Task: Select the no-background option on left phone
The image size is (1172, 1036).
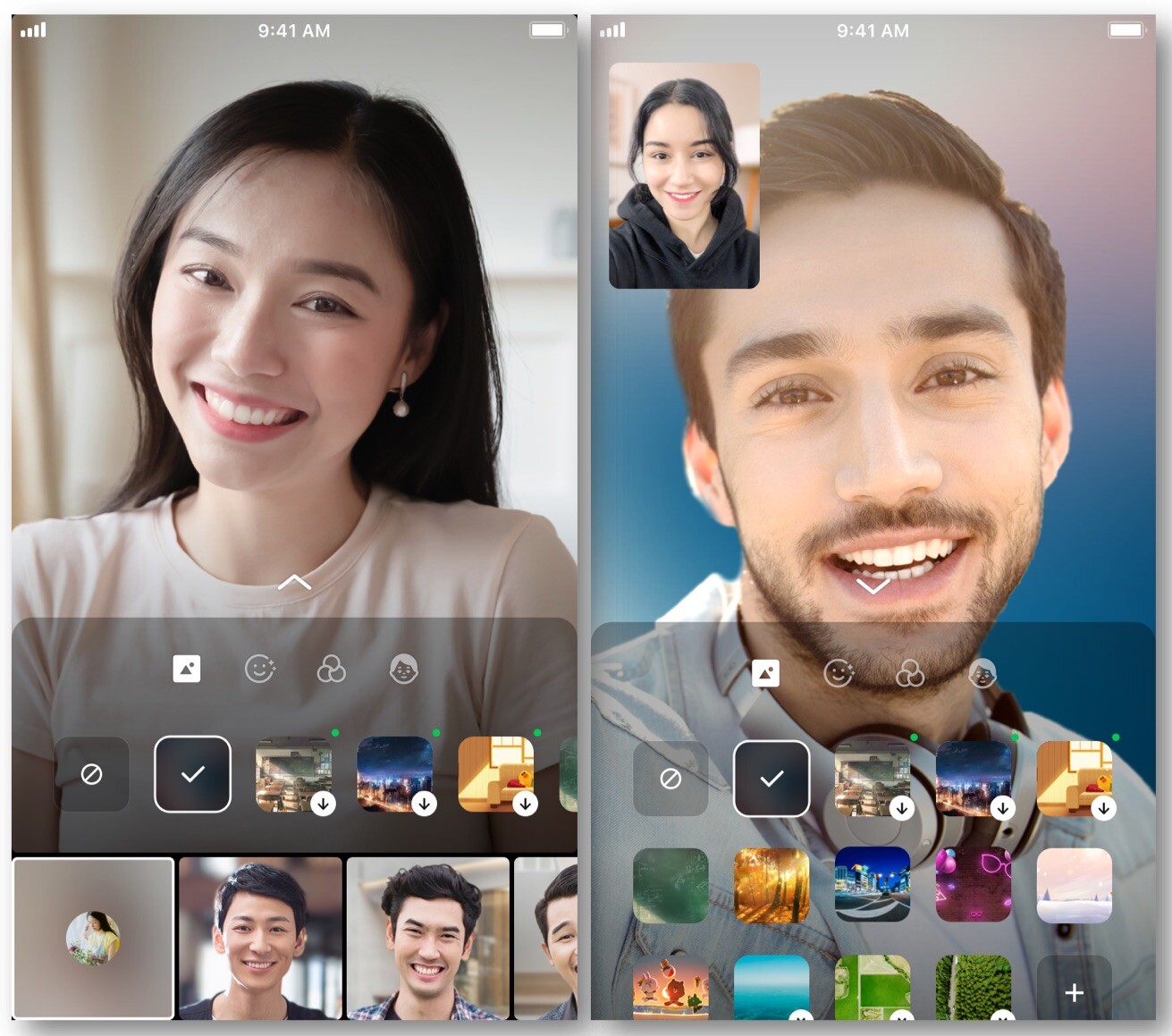Action: 91,774
